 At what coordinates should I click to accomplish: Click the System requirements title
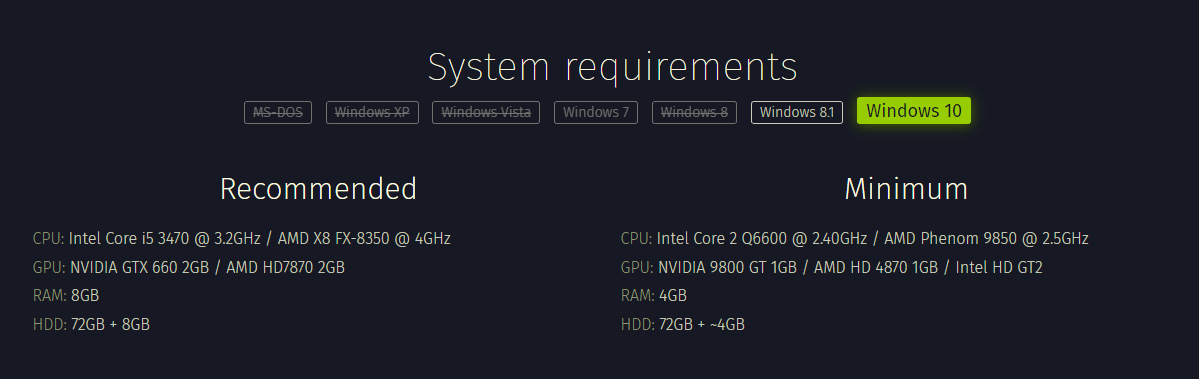pos(612,67)
